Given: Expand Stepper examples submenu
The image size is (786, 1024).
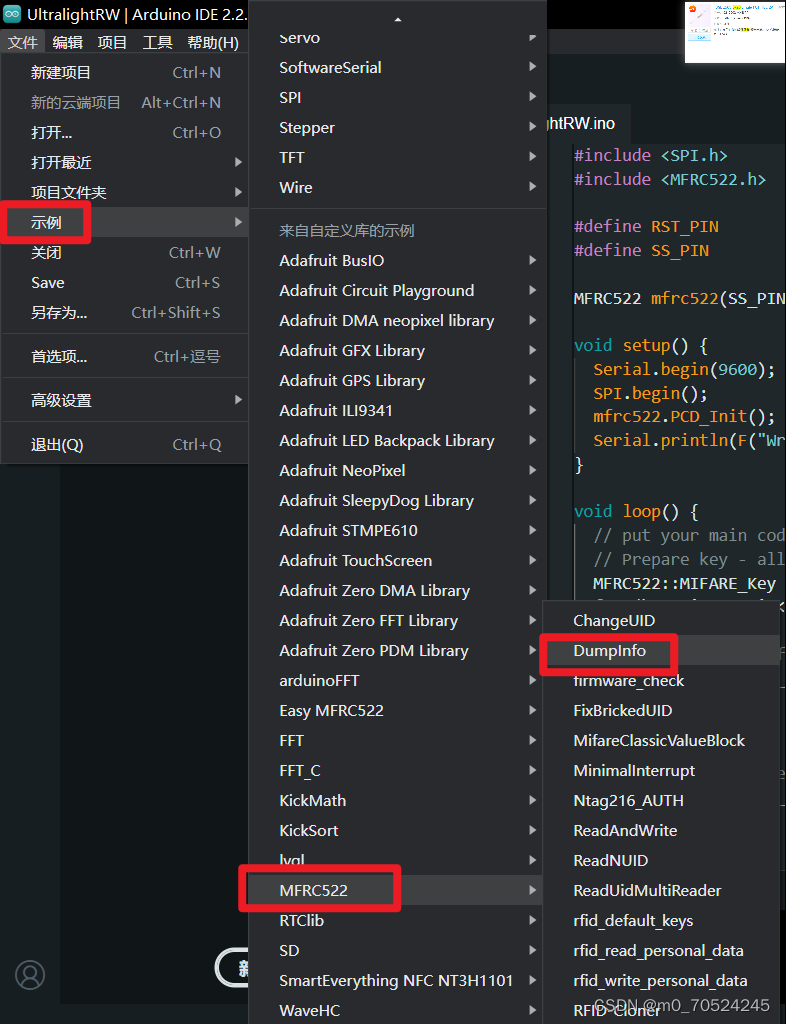Looking at the screenshot, I should (x=398, y=127).
